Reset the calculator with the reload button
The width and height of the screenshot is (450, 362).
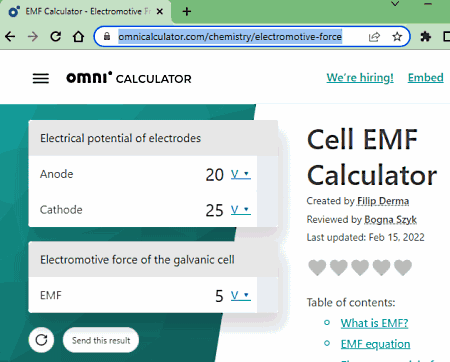point(41,340)
